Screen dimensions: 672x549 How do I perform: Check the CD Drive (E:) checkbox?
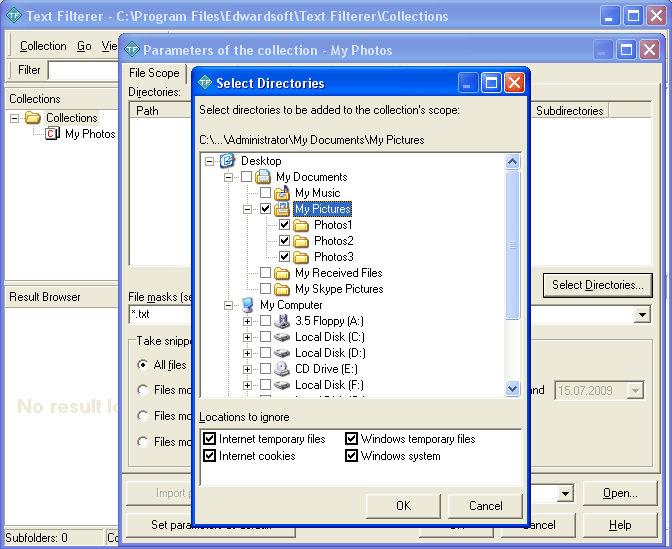point(265,369)
